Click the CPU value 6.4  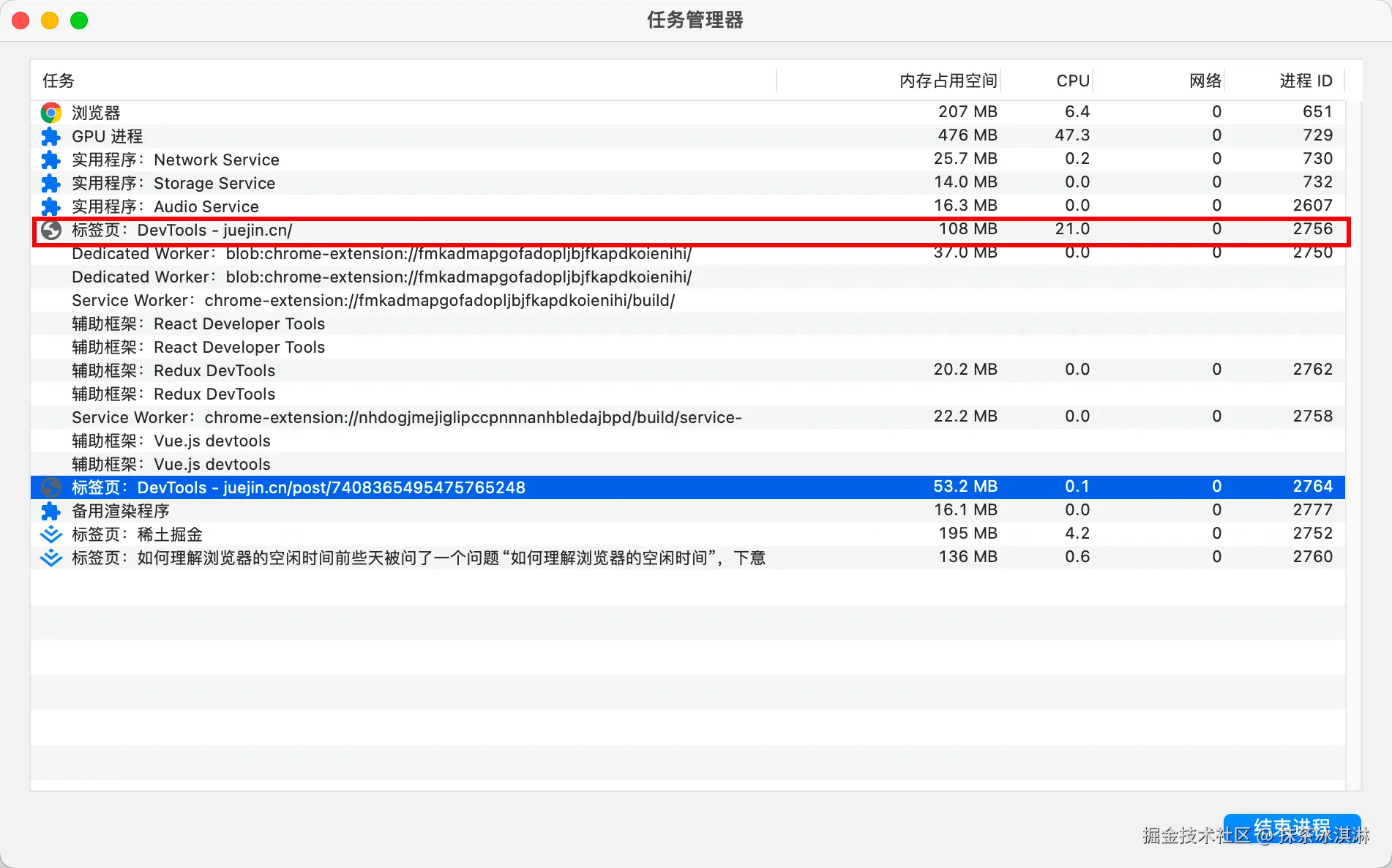pyautogui.click(x=1077, y=111)
